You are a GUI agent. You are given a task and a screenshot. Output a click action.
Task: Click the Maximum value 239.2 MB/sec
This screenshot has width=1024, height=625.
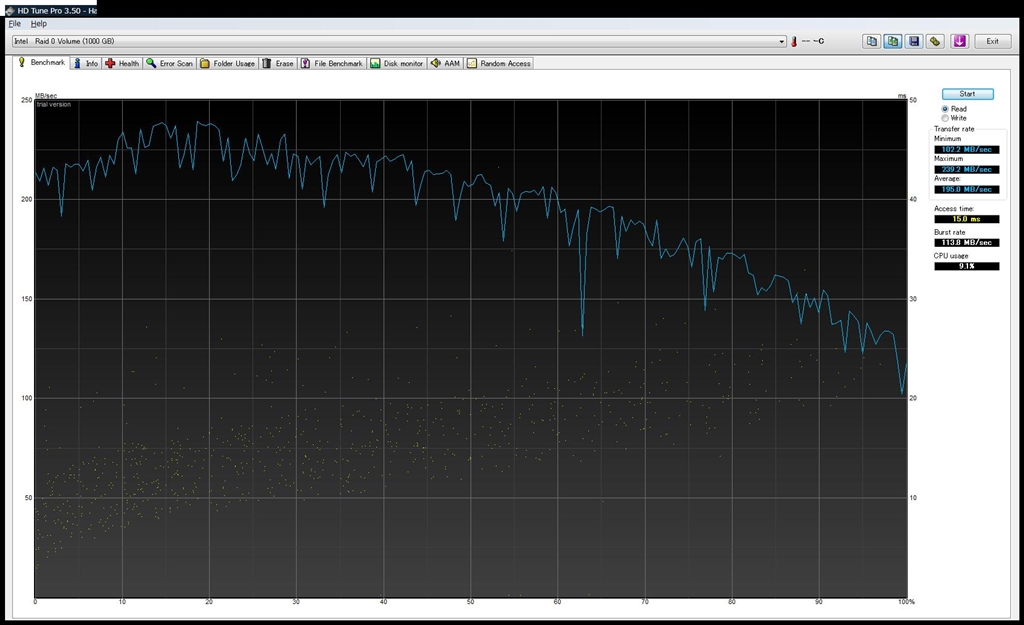pyautogui.click(x=967, y=169)
